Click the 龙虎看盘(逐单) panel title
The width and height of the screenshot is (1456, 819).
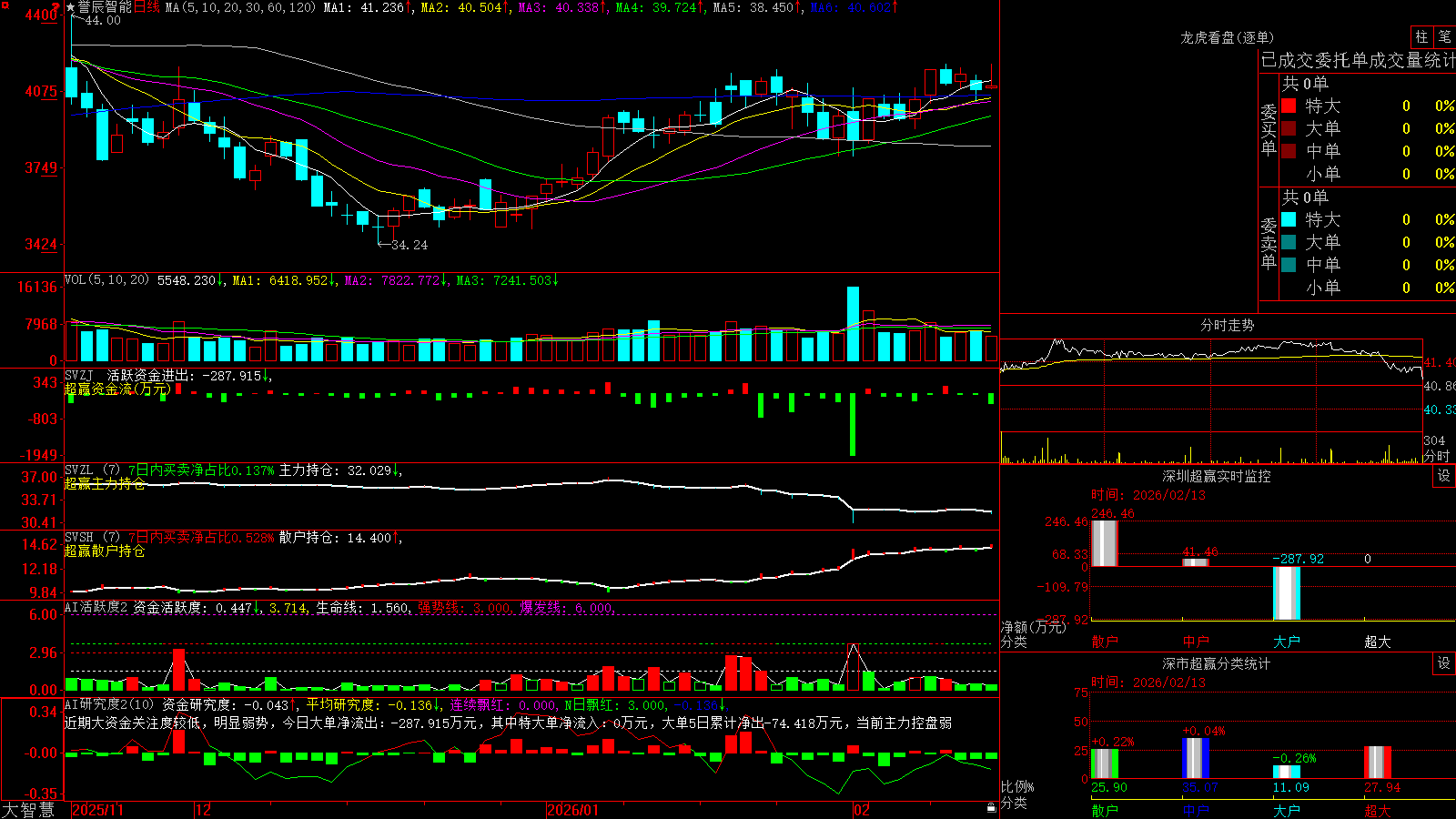click(1227, 37)
